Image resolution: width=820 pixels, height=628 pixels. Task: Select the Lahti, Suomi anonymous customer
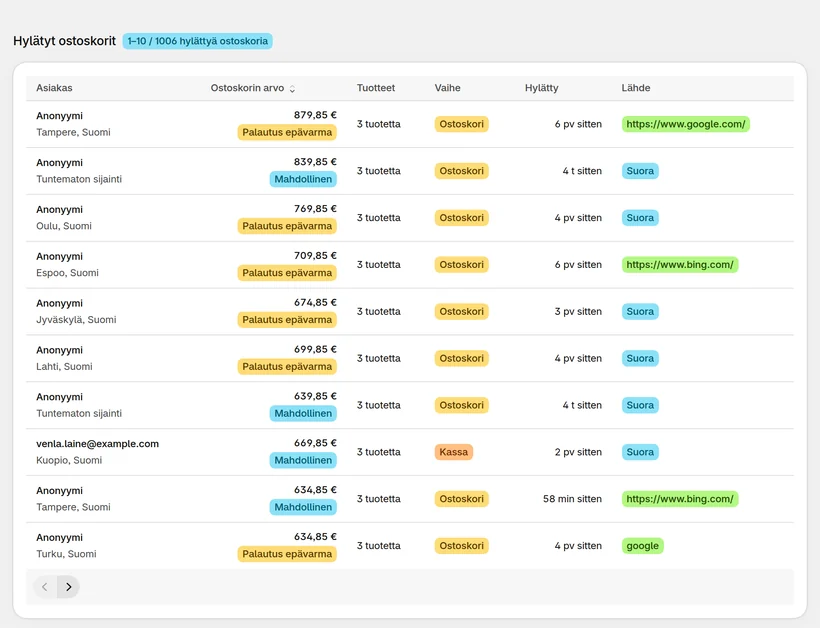(x=409, y=358)
